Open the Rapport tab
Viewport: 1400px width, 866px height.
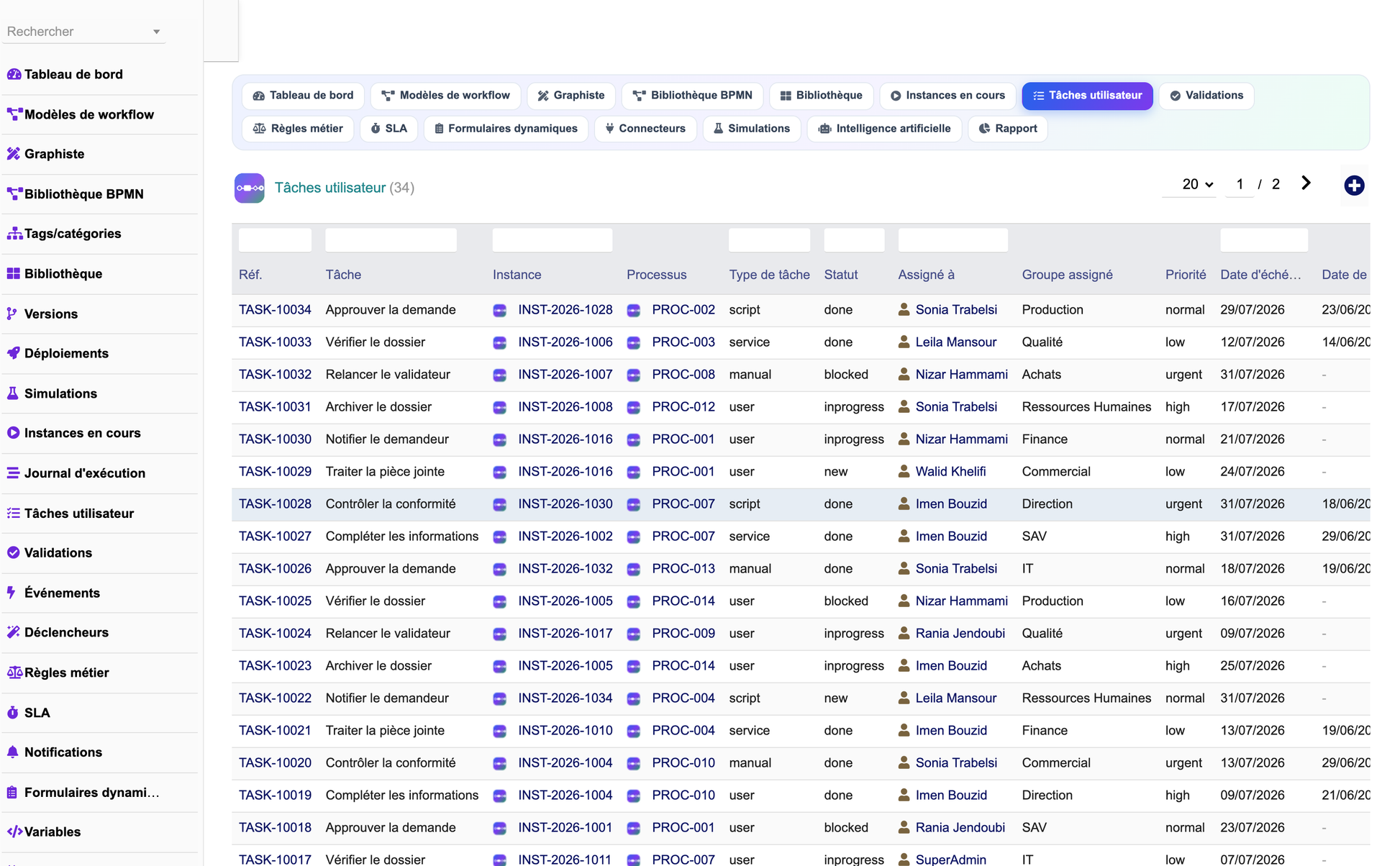pyautogui.click(x=1008, y=129)
